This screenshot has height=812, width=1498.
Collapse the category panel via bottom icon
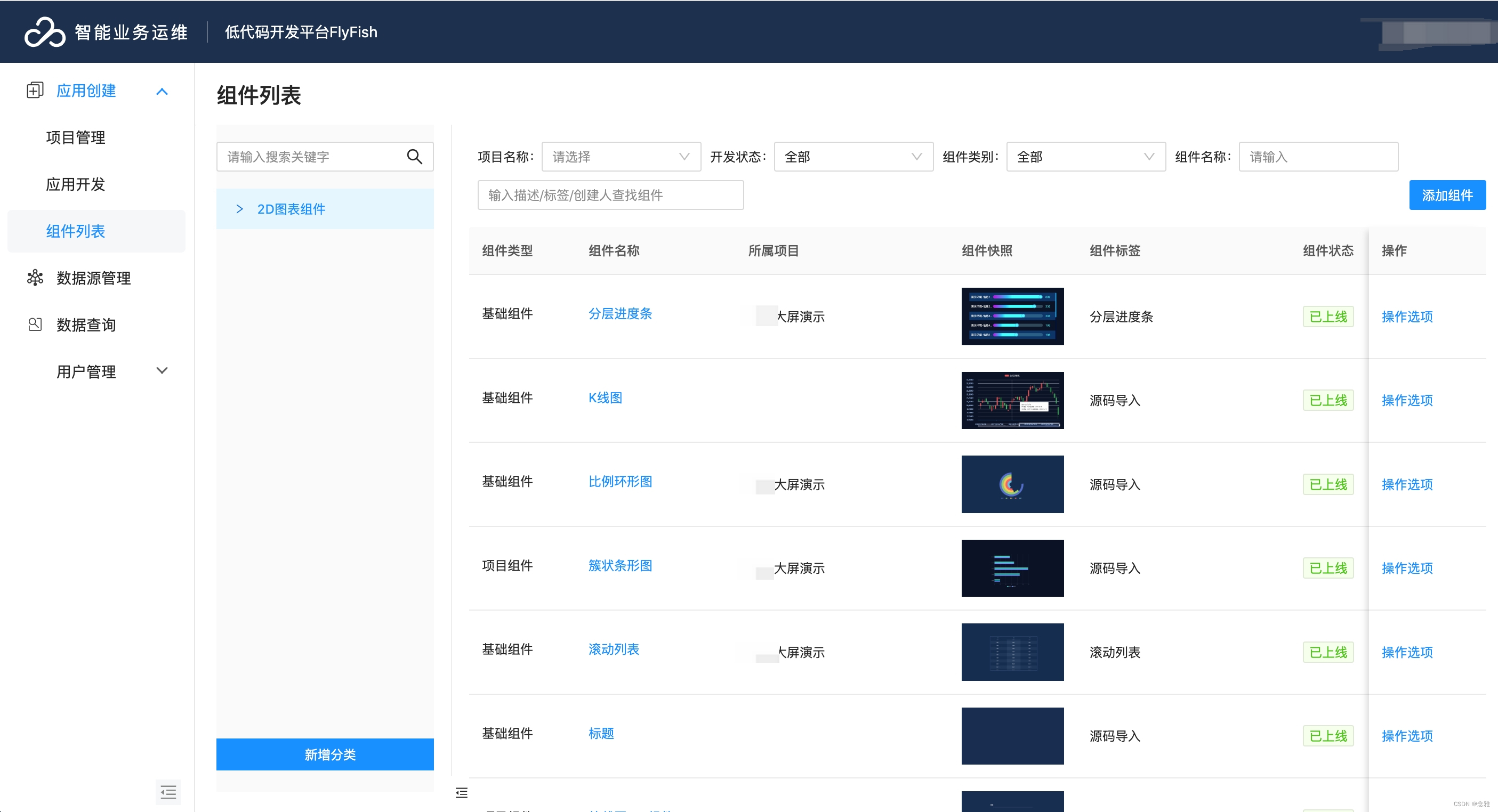click(x=461, y=792)
